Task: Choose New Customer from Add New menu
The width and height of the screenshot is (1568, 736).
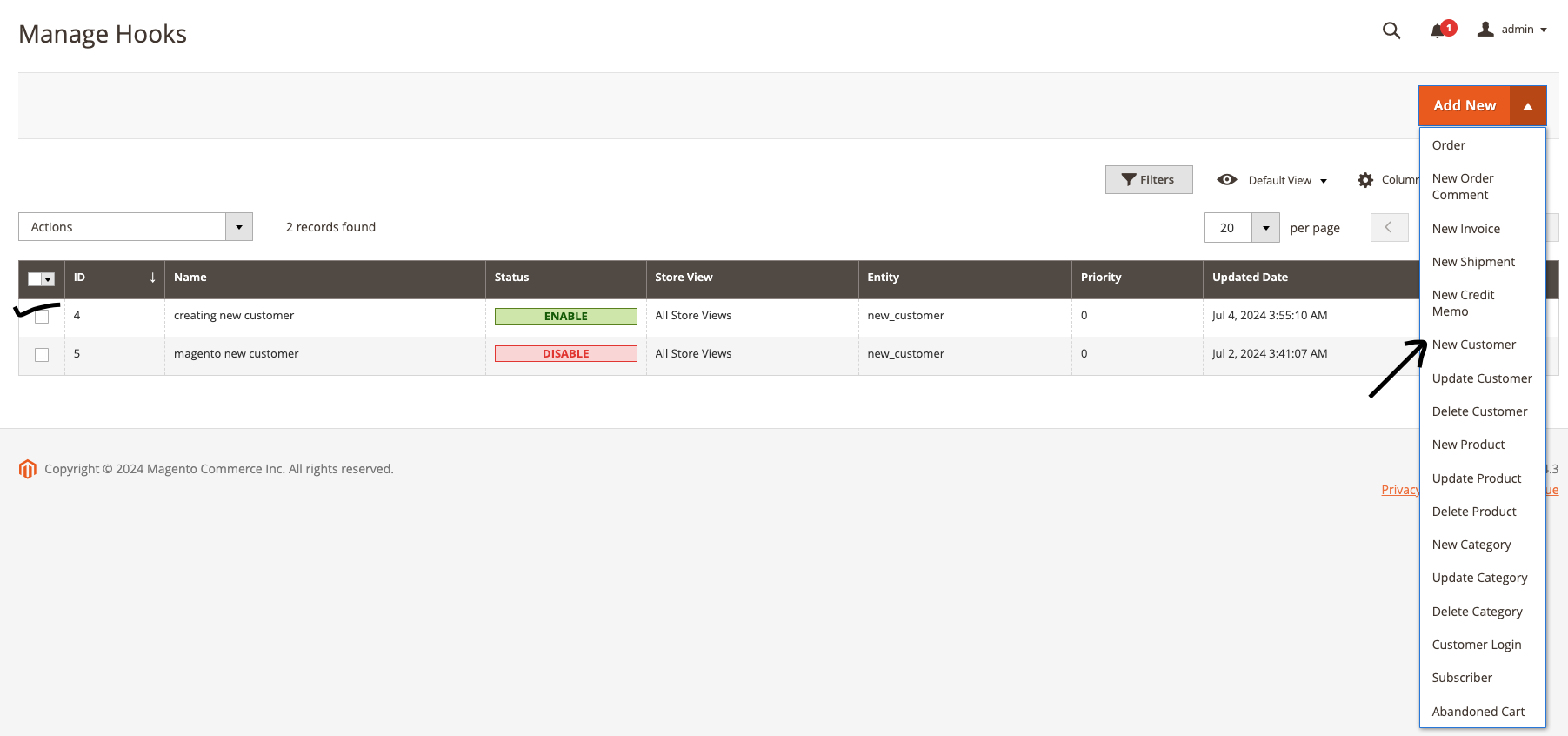Action: pyautogui.click(x=1473, y=345)
